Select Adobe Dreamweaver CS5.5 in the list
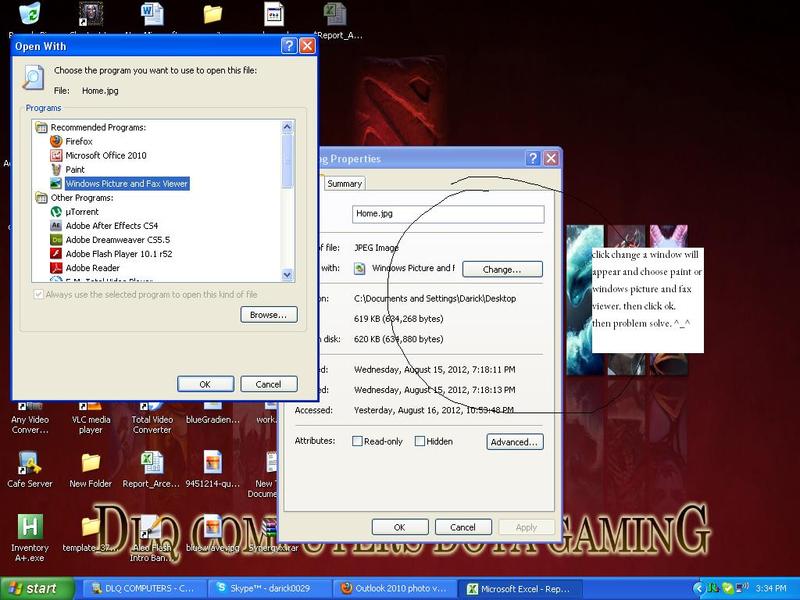Image resolution: width=800 pixels, height=600 pixels. (x=115, y=240)
